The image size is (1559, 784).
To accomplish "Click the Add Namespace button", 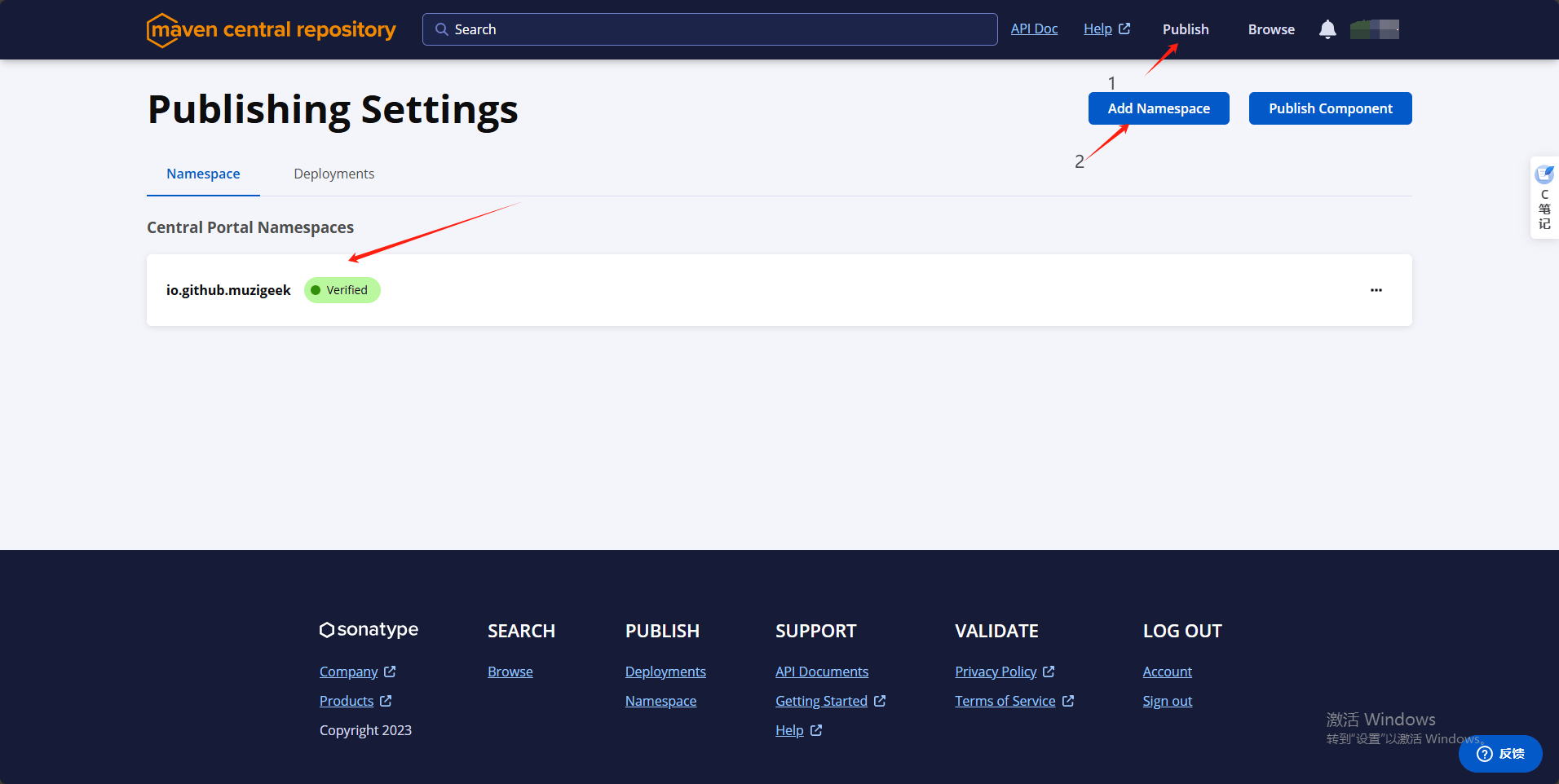I will pos(1159,108).
